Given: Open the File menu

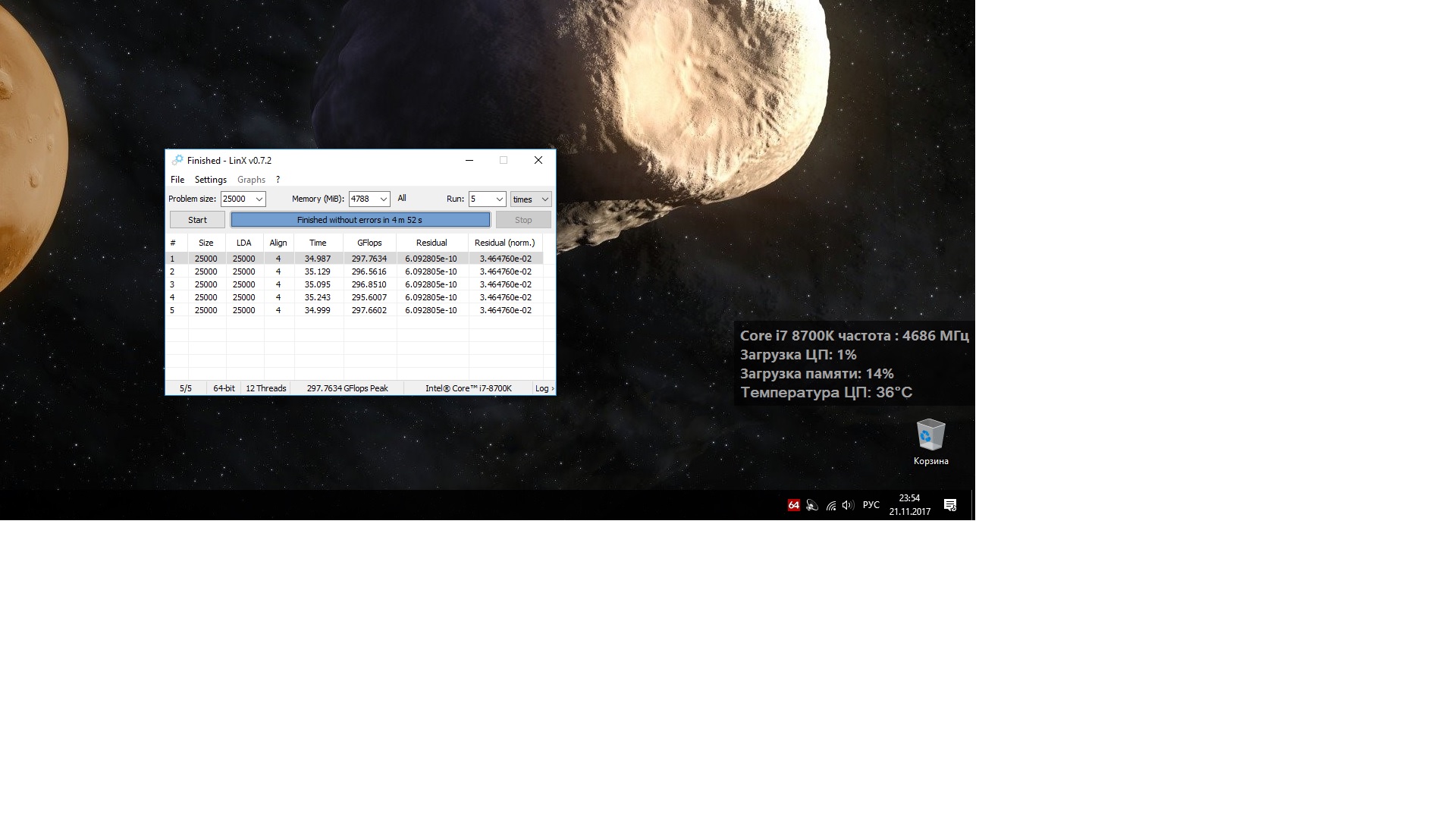Looking at the screenshot, I should [x=177, y=180].
